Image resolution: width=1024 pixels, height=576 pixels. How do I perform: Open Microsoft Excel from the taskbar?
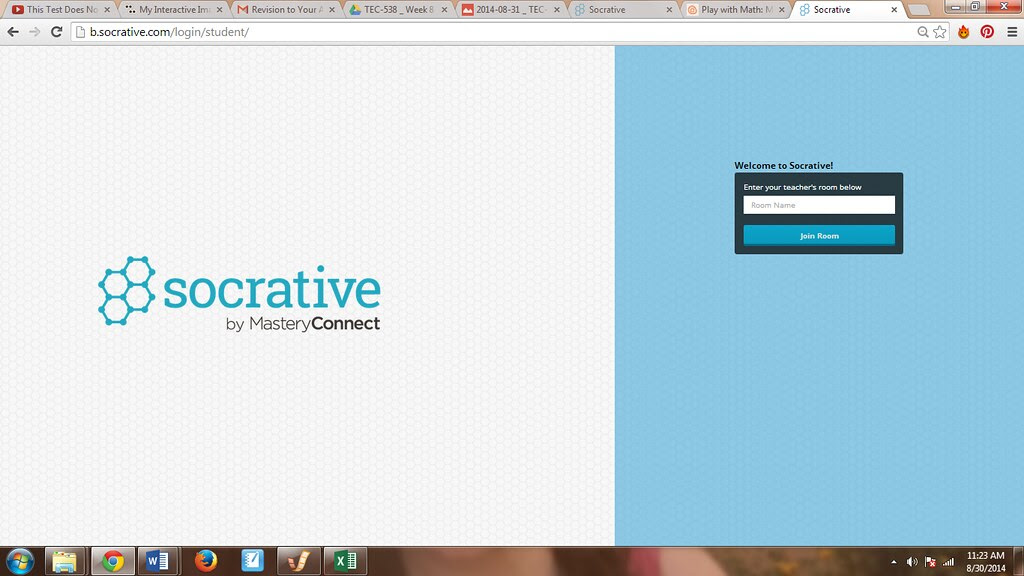[x=345, y=561]
